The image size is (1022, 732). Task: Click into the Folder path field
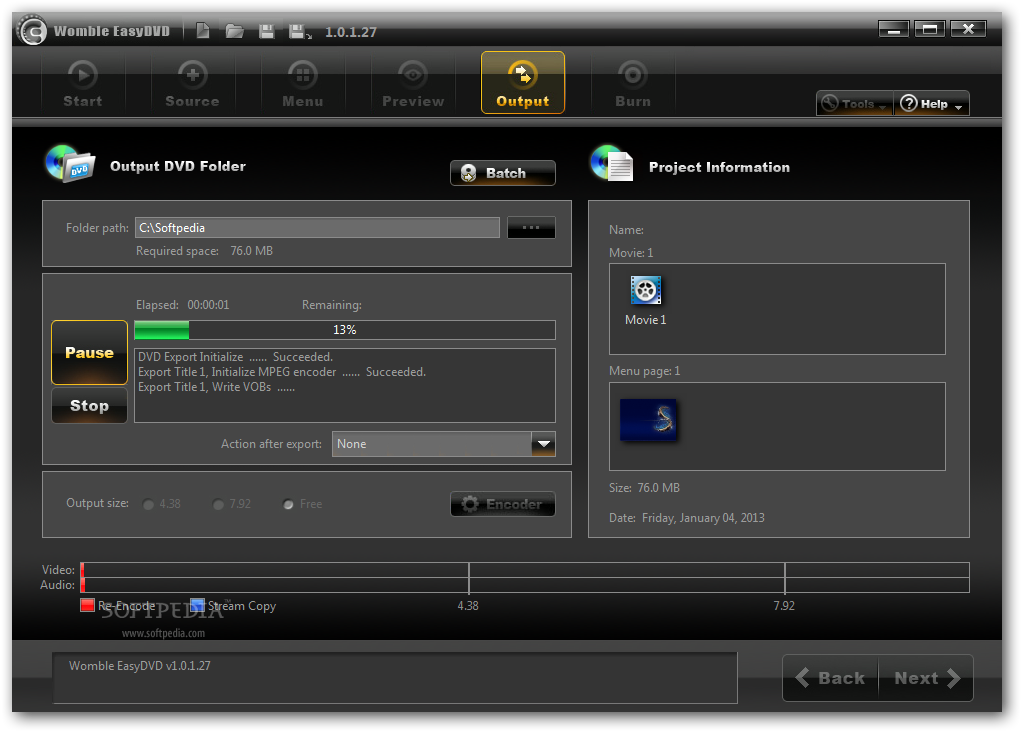pyautogui.click(x=317, y=227)
